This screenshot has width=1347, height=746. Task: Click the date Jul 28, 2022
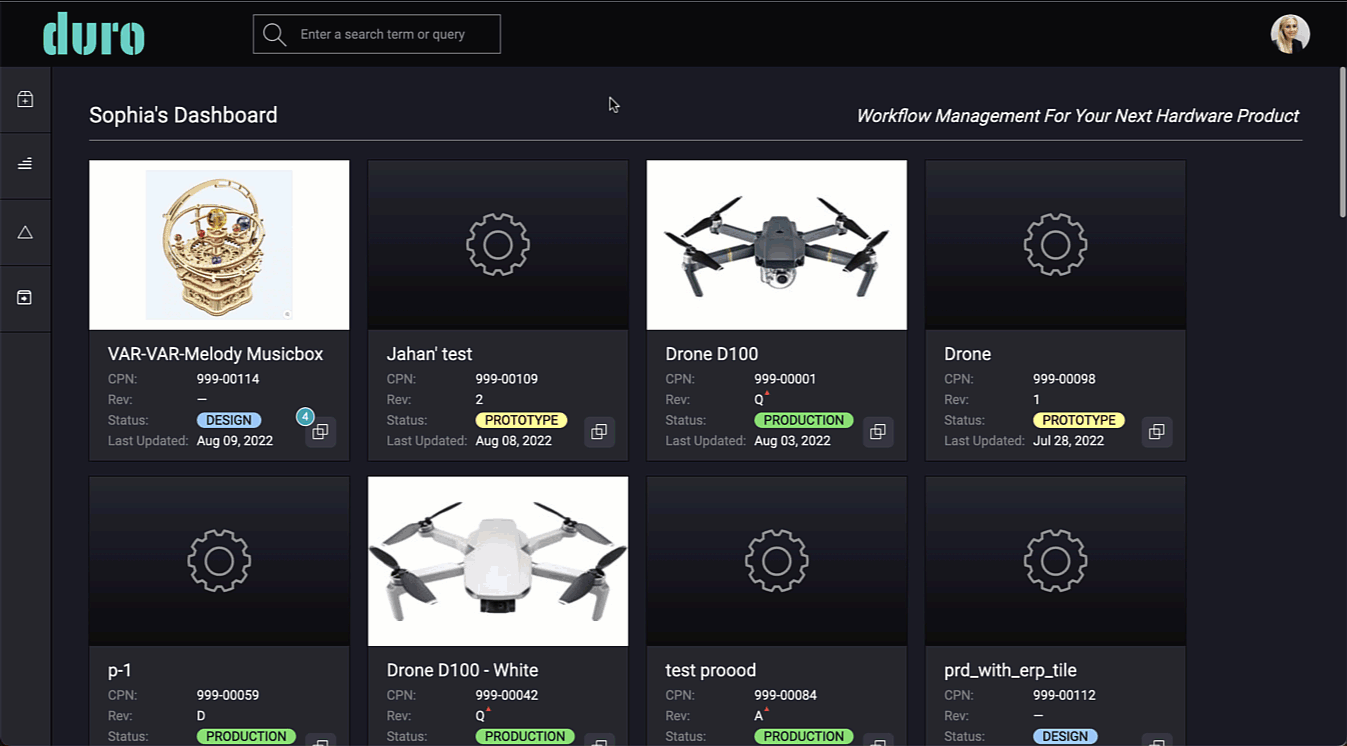(x=1069, y=441)
